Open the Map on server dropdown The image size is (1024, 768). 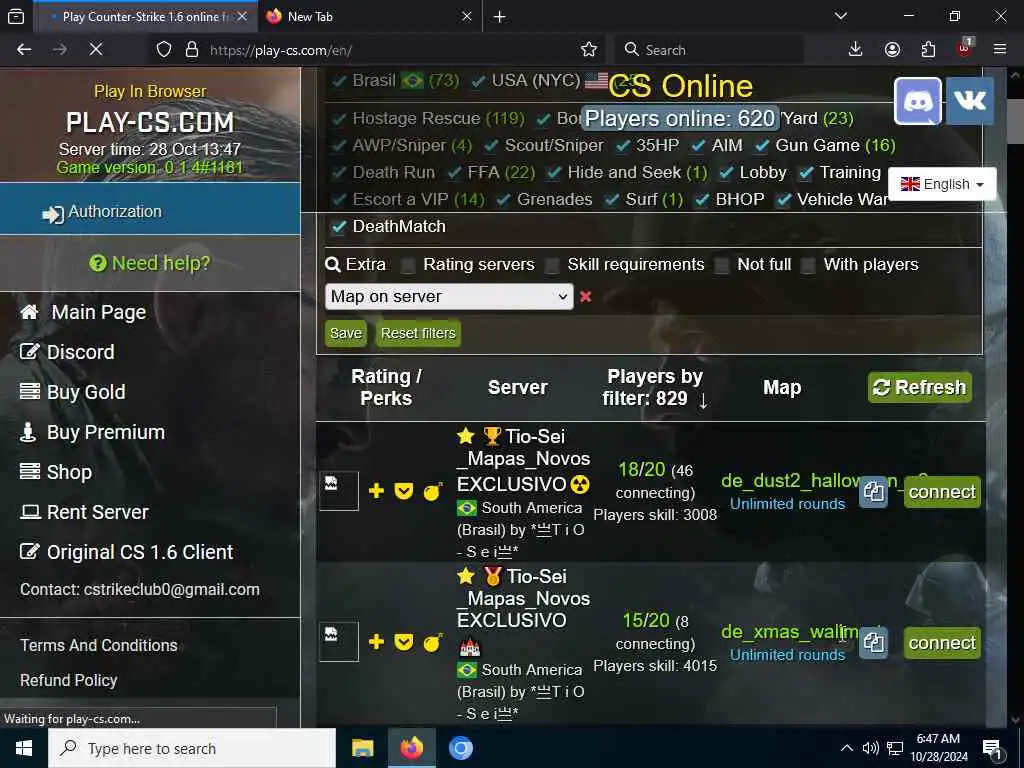[449, 296]
